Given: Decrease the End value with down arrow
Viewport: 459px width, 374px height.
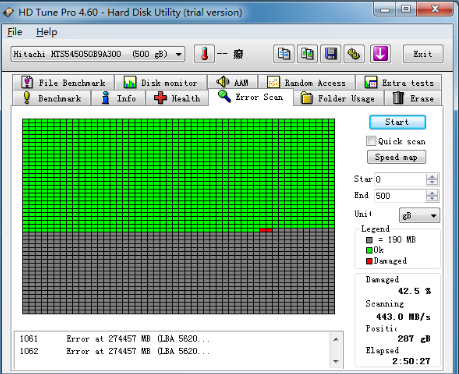Looking at the screenshot, I should [432, 198].
